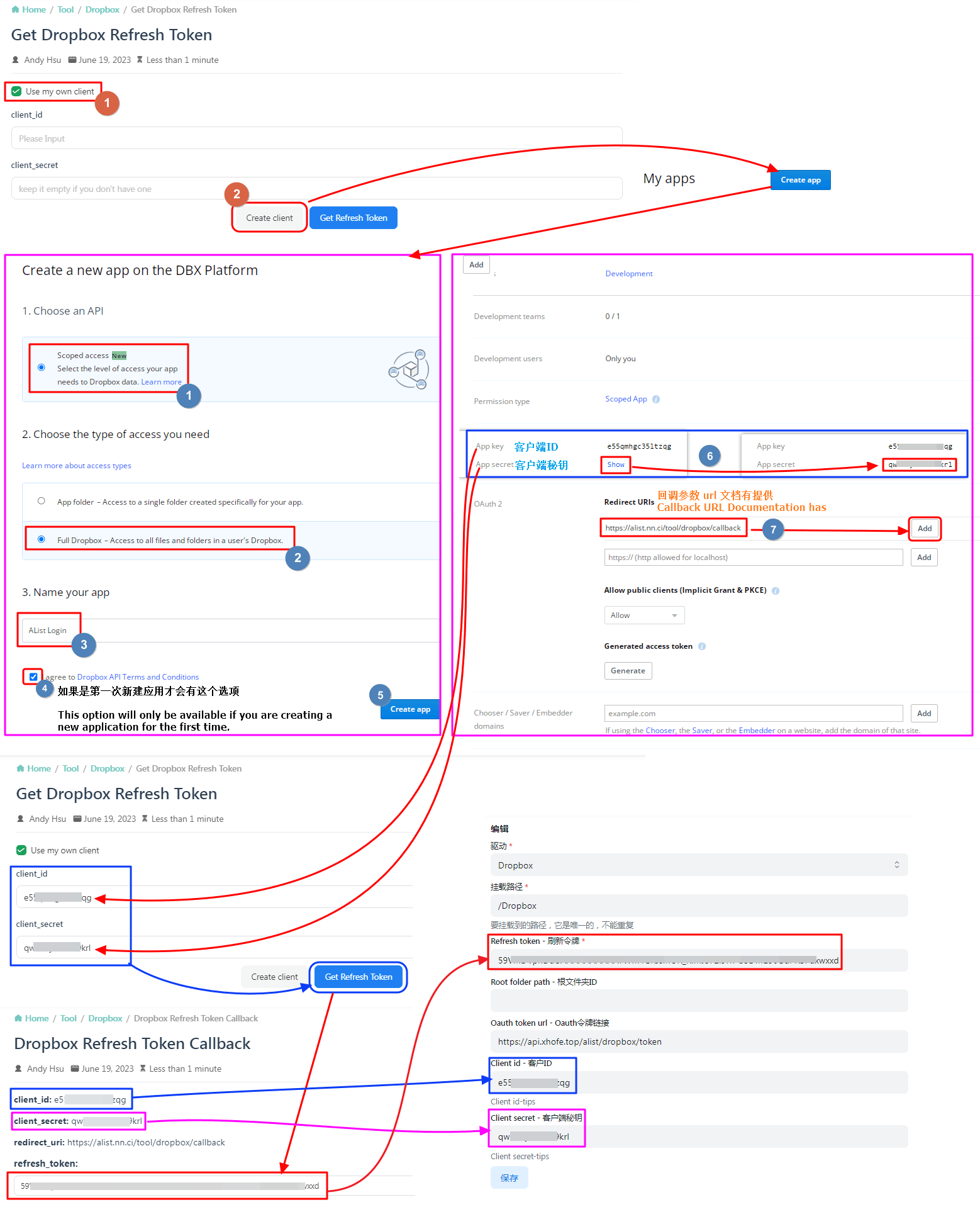This screenshot has width=980, height=1224.
Task: Select the App folder radio option
Action: pos(42,501)
